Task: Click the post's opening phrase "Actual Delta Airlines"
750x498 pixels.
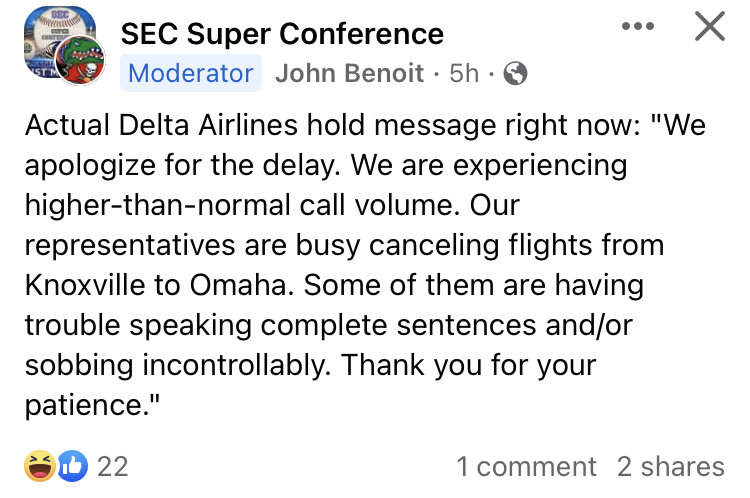Action: (x=153, y=127)
